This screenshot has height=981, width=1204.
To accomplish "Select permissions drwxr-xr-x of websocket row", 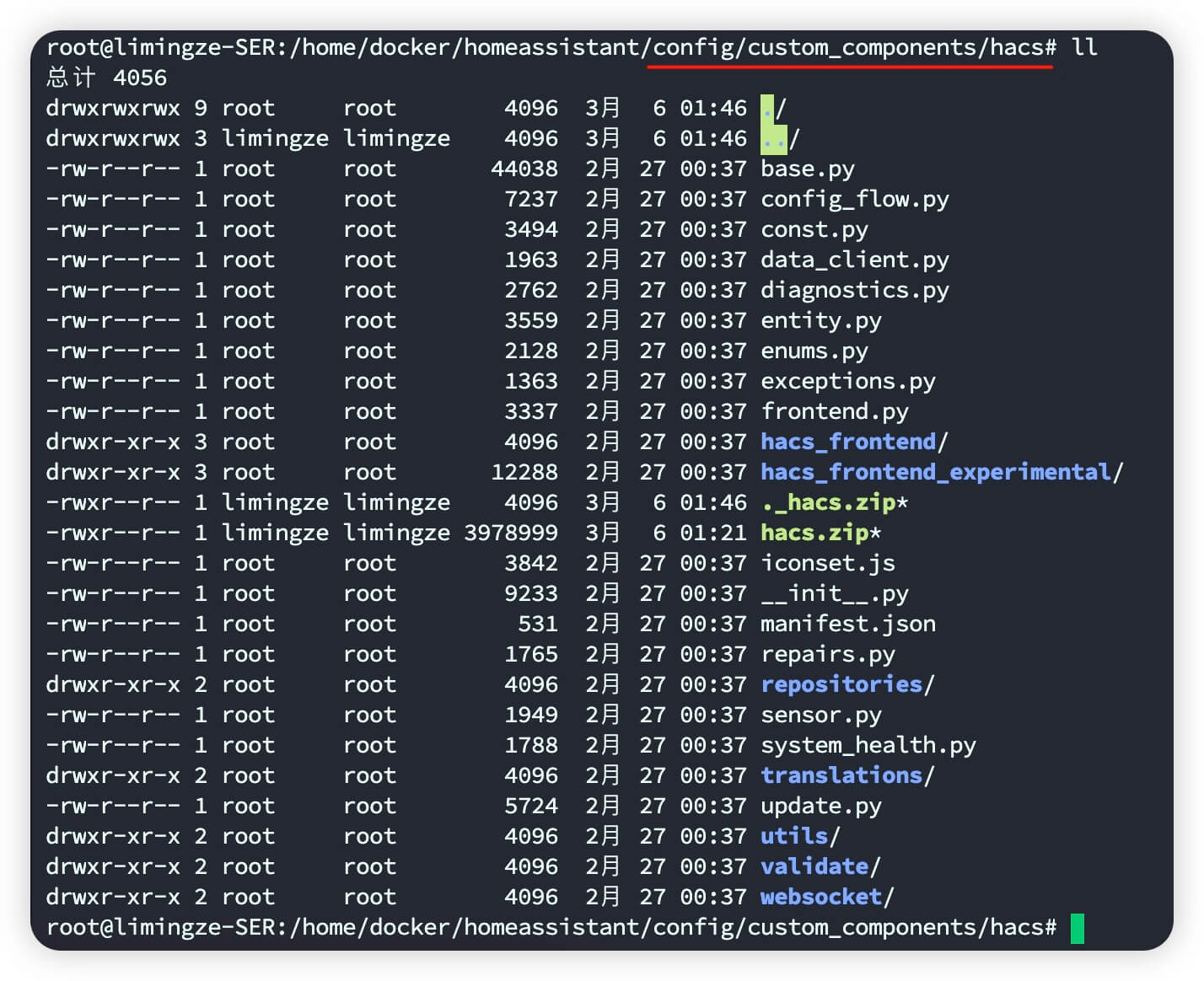I will pyautogui.click(x=113, y=898).
